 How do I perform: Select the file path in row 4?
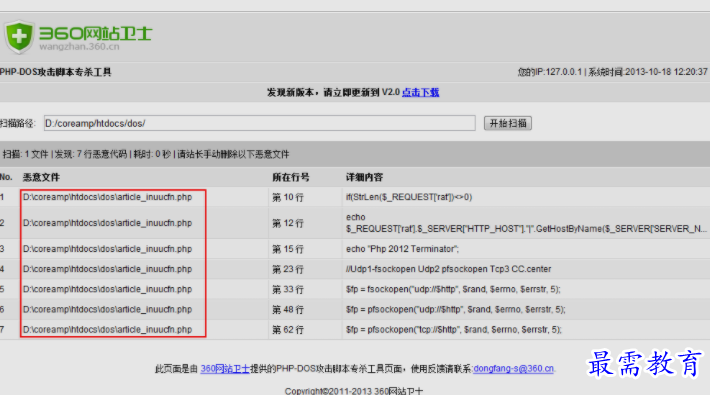point(108,269)
